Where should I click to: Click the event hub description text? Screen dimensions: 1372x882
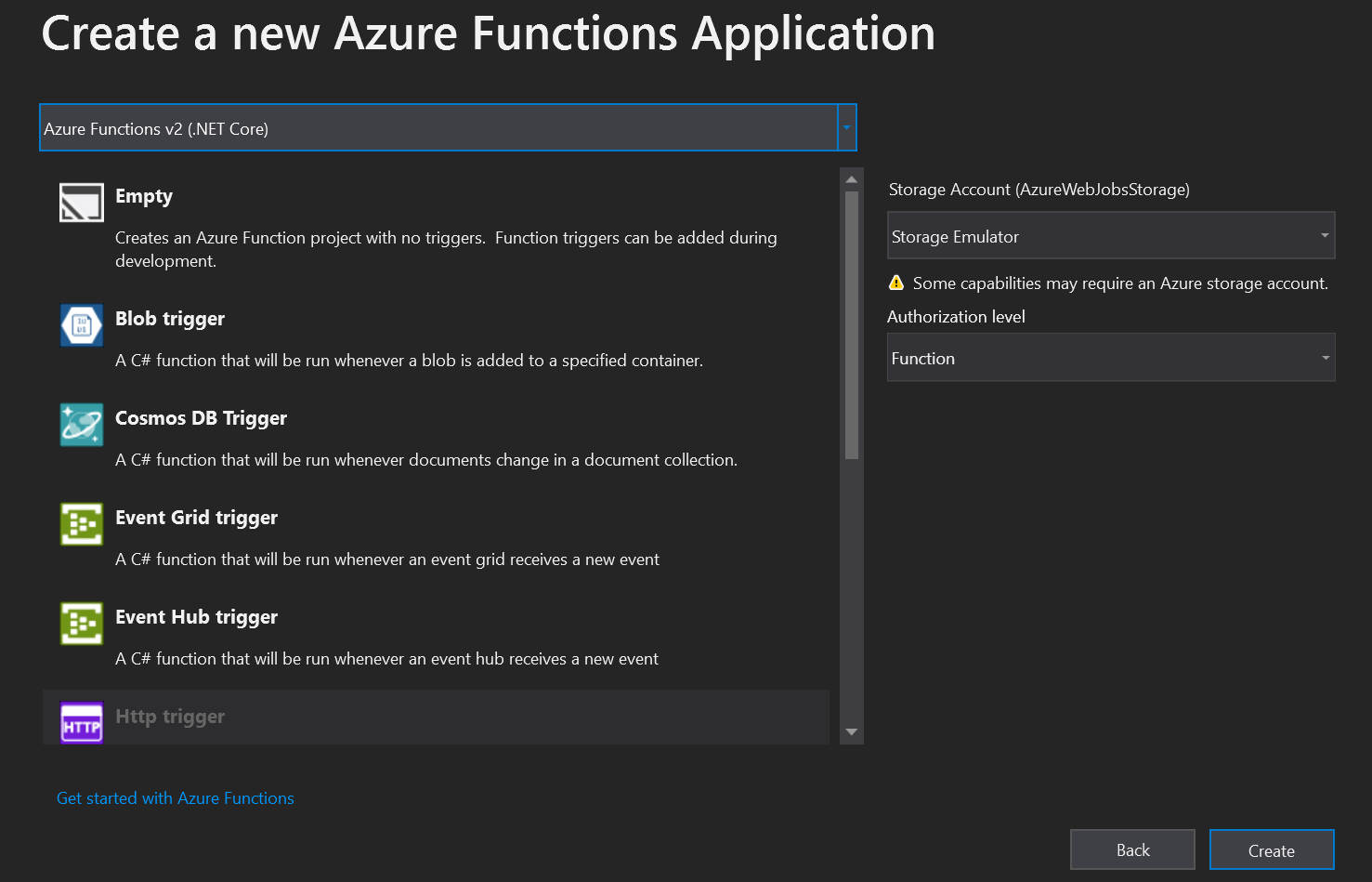[x=386, y=659]
